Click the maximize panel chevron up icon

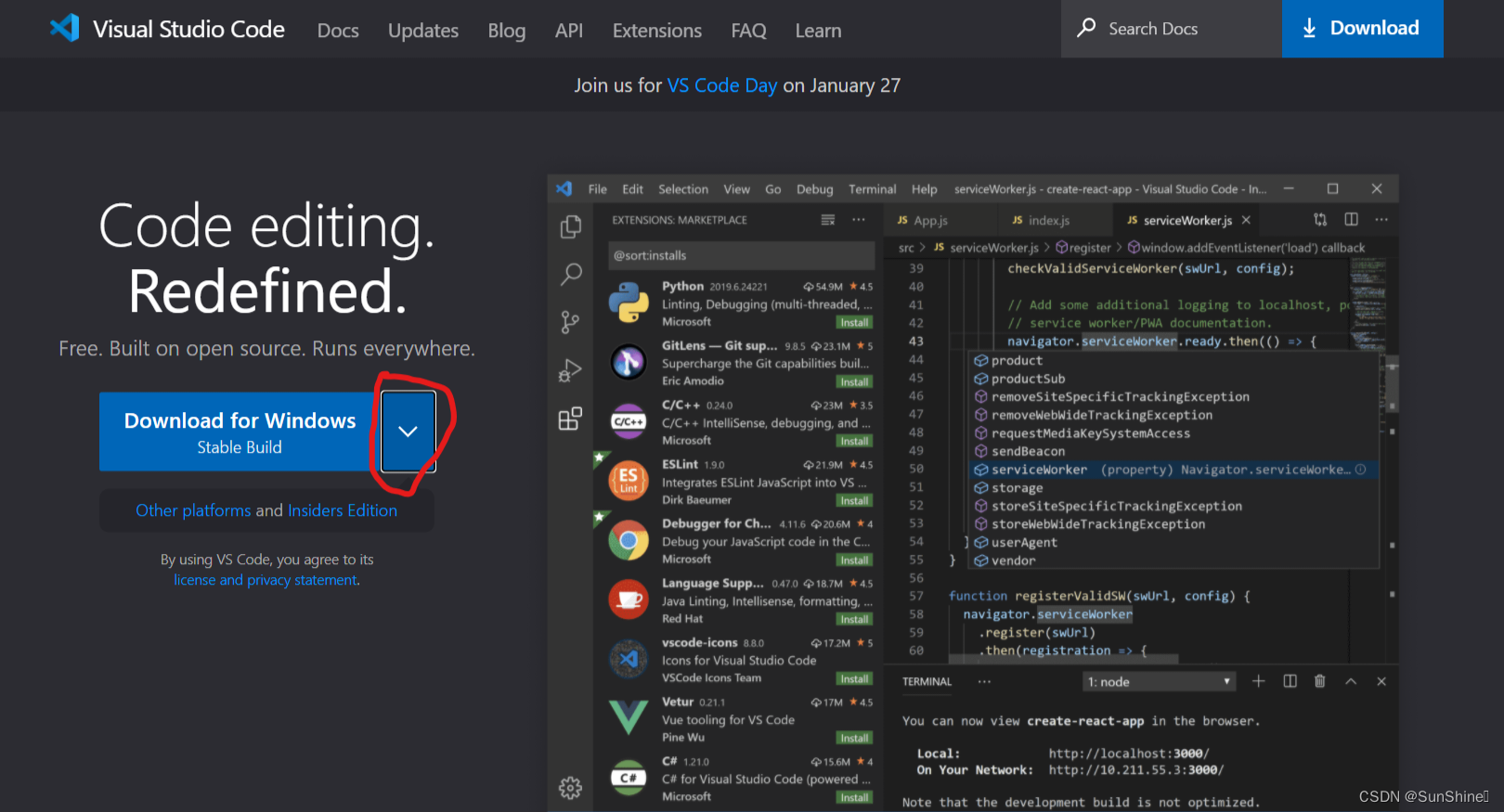(x=1351, y=681)
